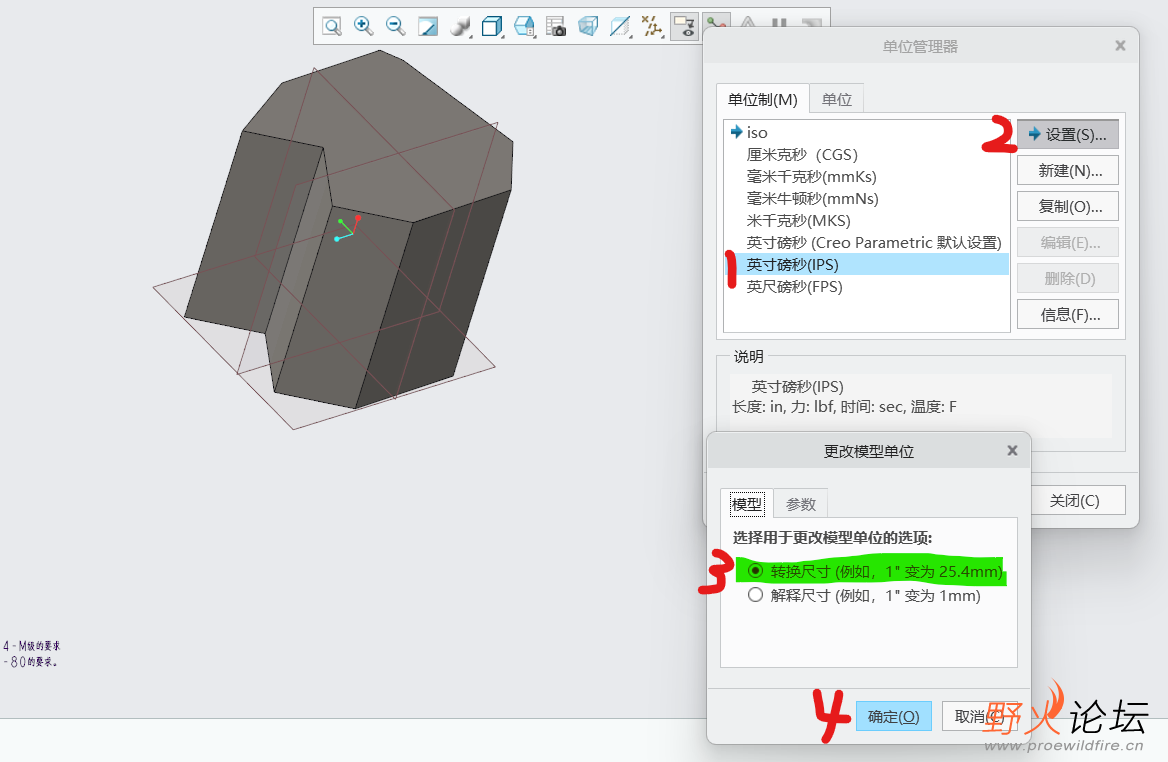Open the display style cube icon
Screen dimensions: 1168x762
492,27
